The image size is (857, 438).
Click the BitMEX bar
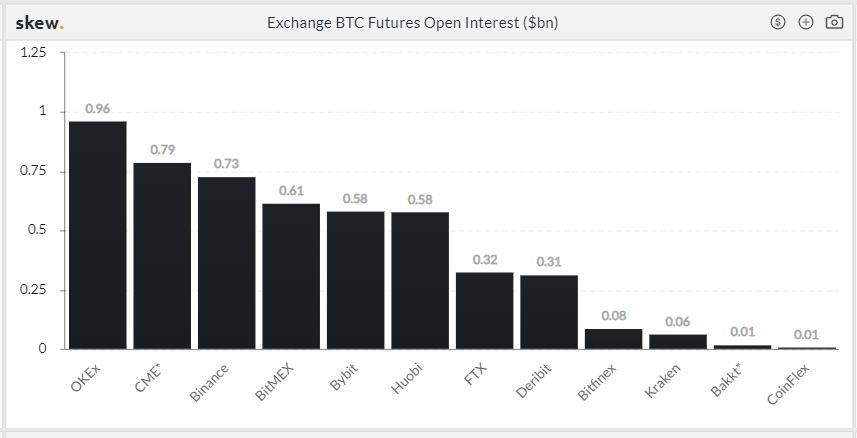coord(291,276)
